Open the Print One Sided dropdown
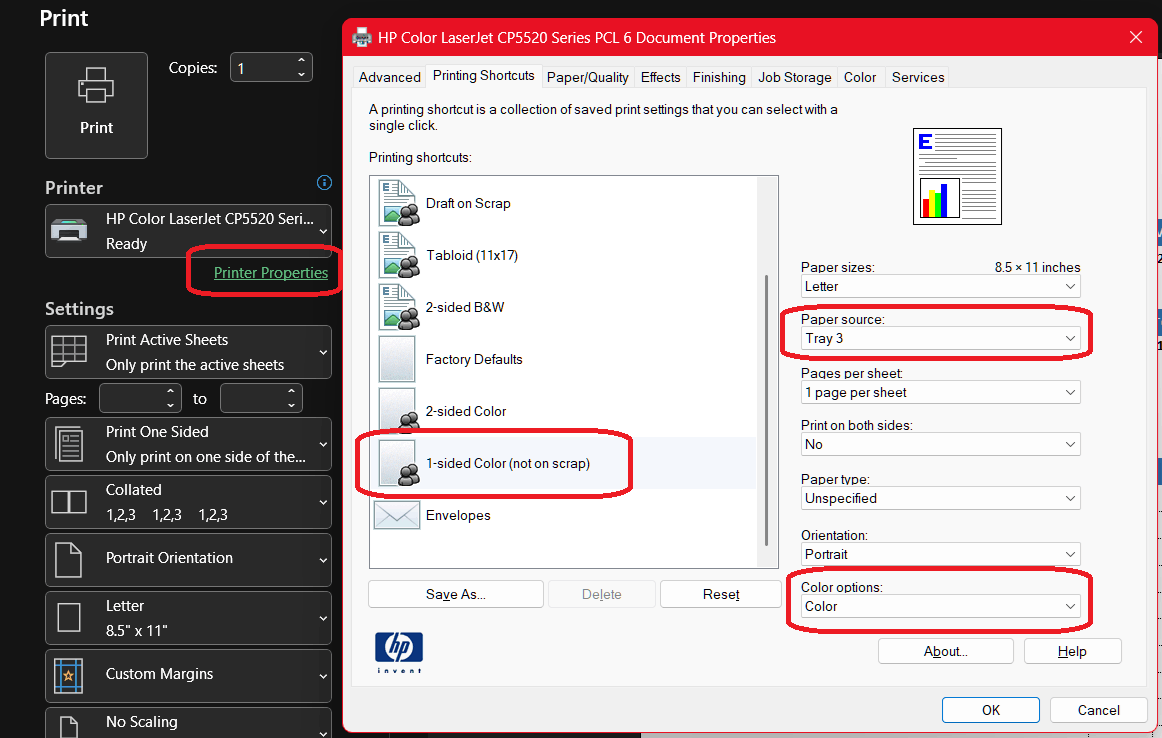1162x738 pixels. 188,444
